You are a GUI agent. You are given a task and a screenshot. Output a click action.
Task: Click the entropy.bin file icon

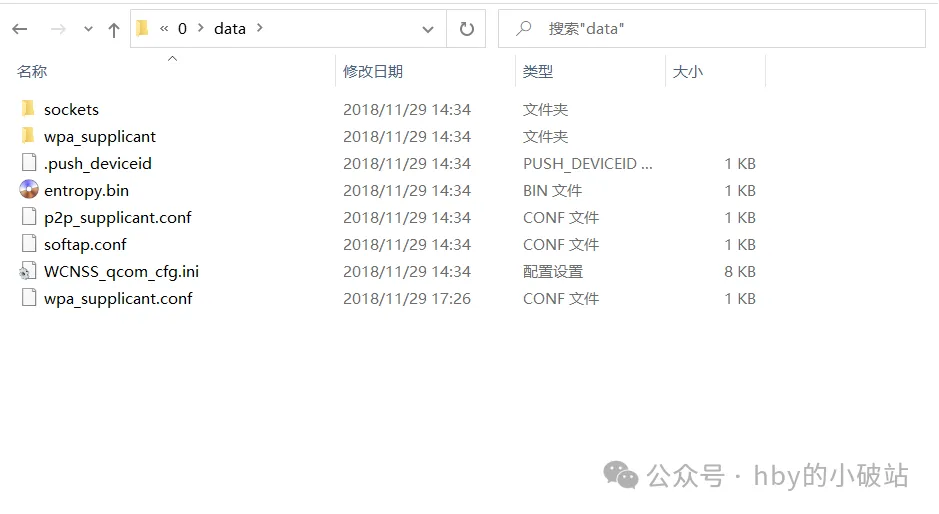28,190
